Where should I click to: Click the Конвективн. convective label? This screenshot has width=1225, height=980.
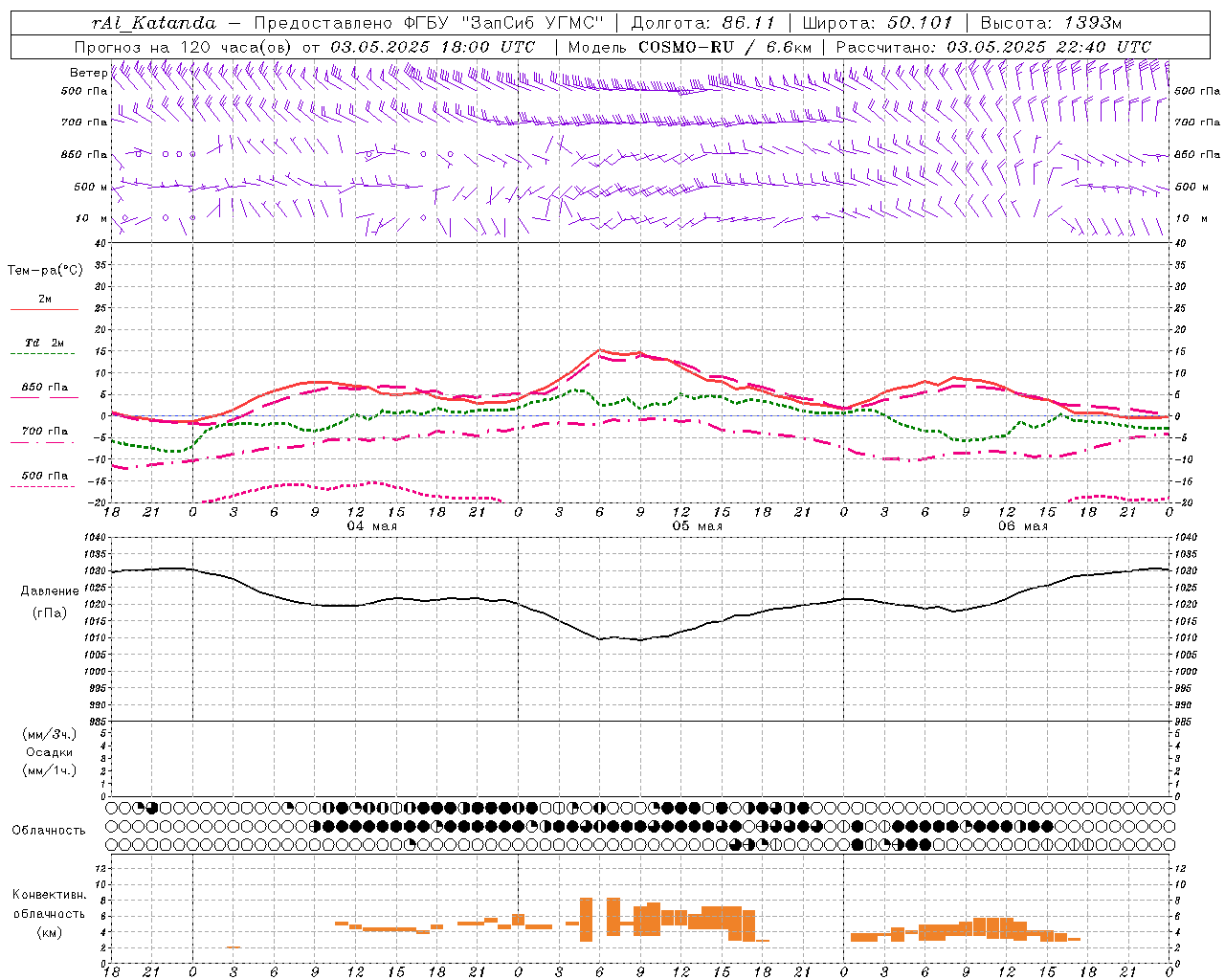(49, 895)
